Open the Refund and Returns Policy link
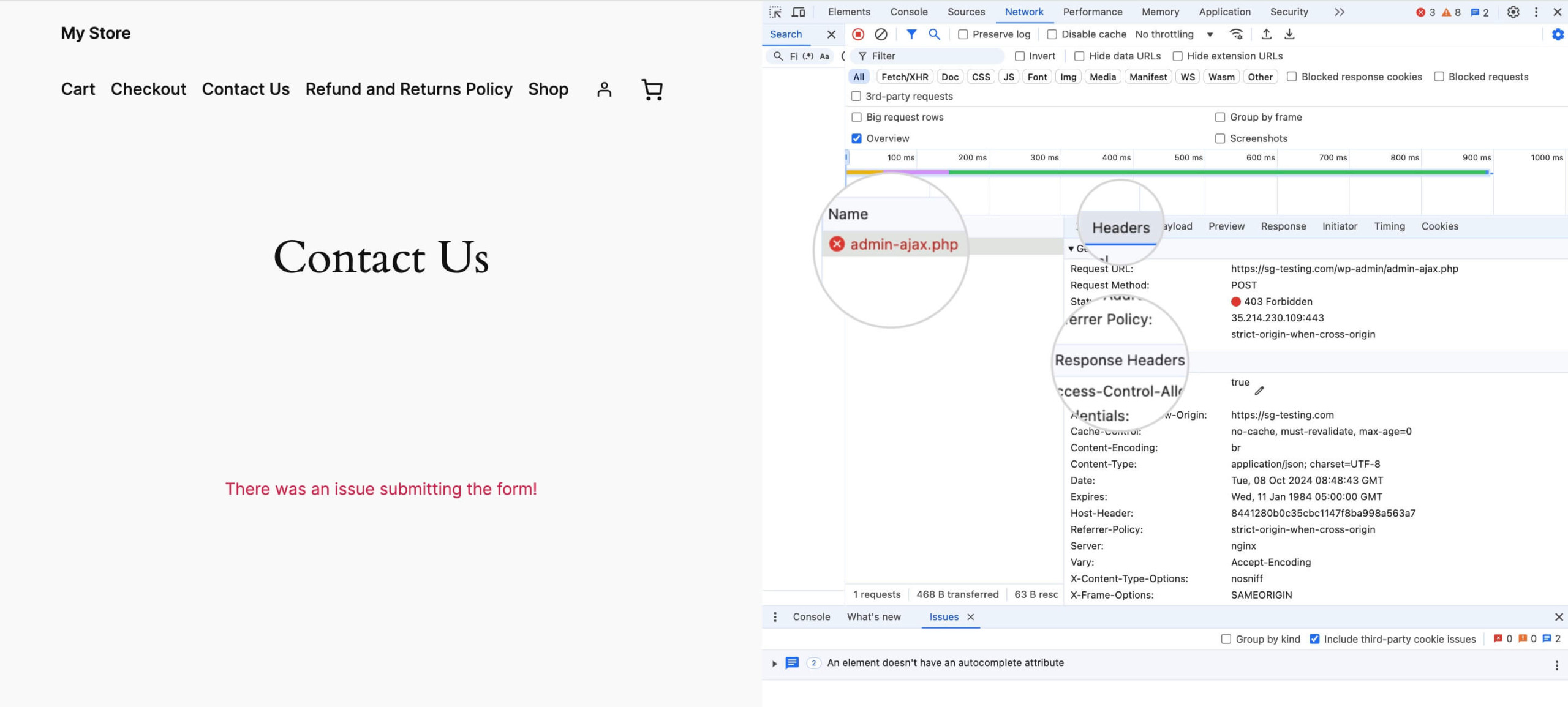 [409, 89]
